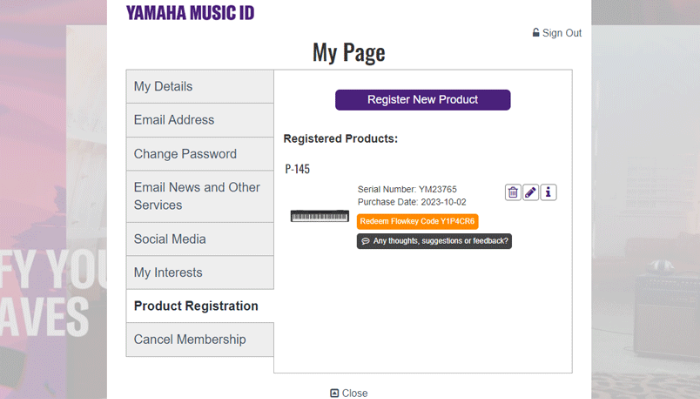Open the My Interests tab
The width and height of the screenshot is (700, 399).
click(x=200, y=273)
